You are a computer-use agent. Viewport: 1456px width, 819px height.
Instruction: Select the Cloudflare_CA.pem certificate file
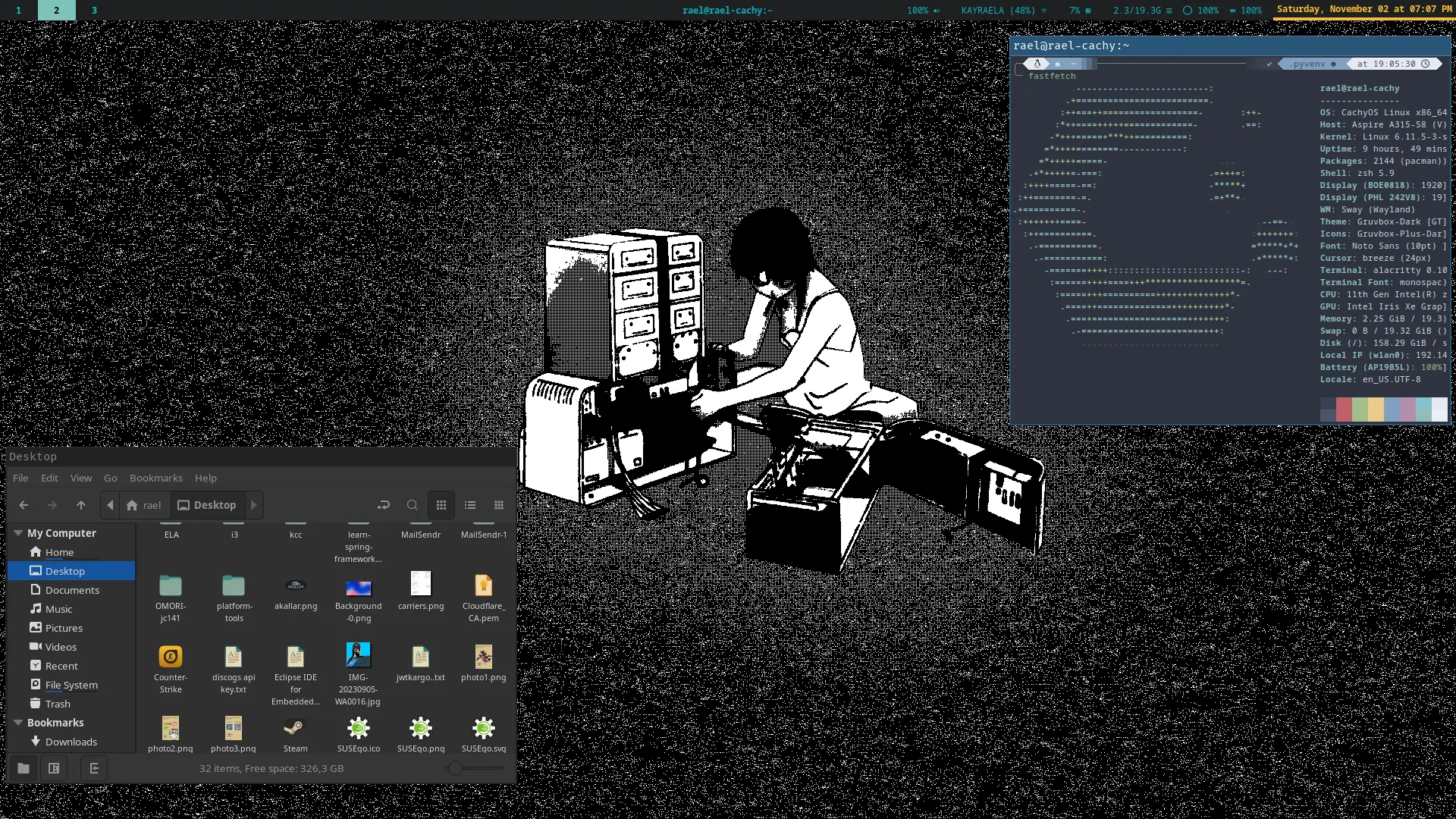[x=484, y=598]
